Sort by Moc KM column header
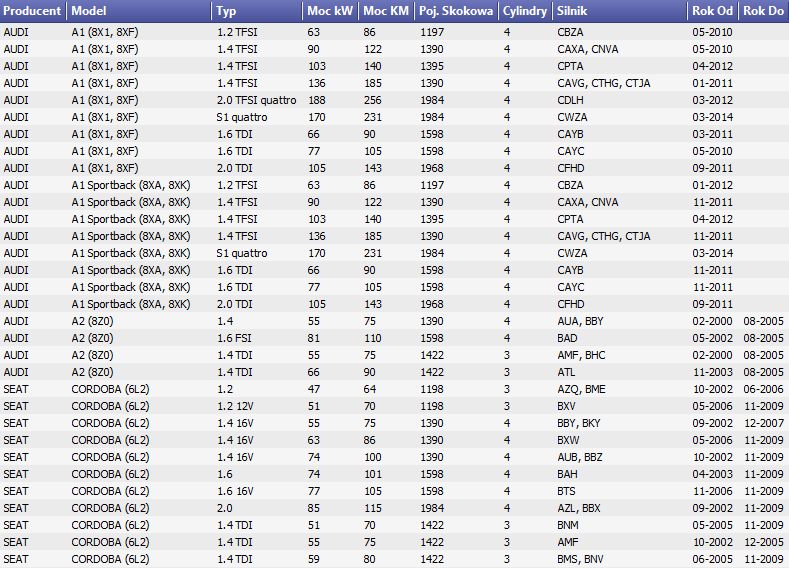Viewport: 789px width, 568px height. click(386, 11)
